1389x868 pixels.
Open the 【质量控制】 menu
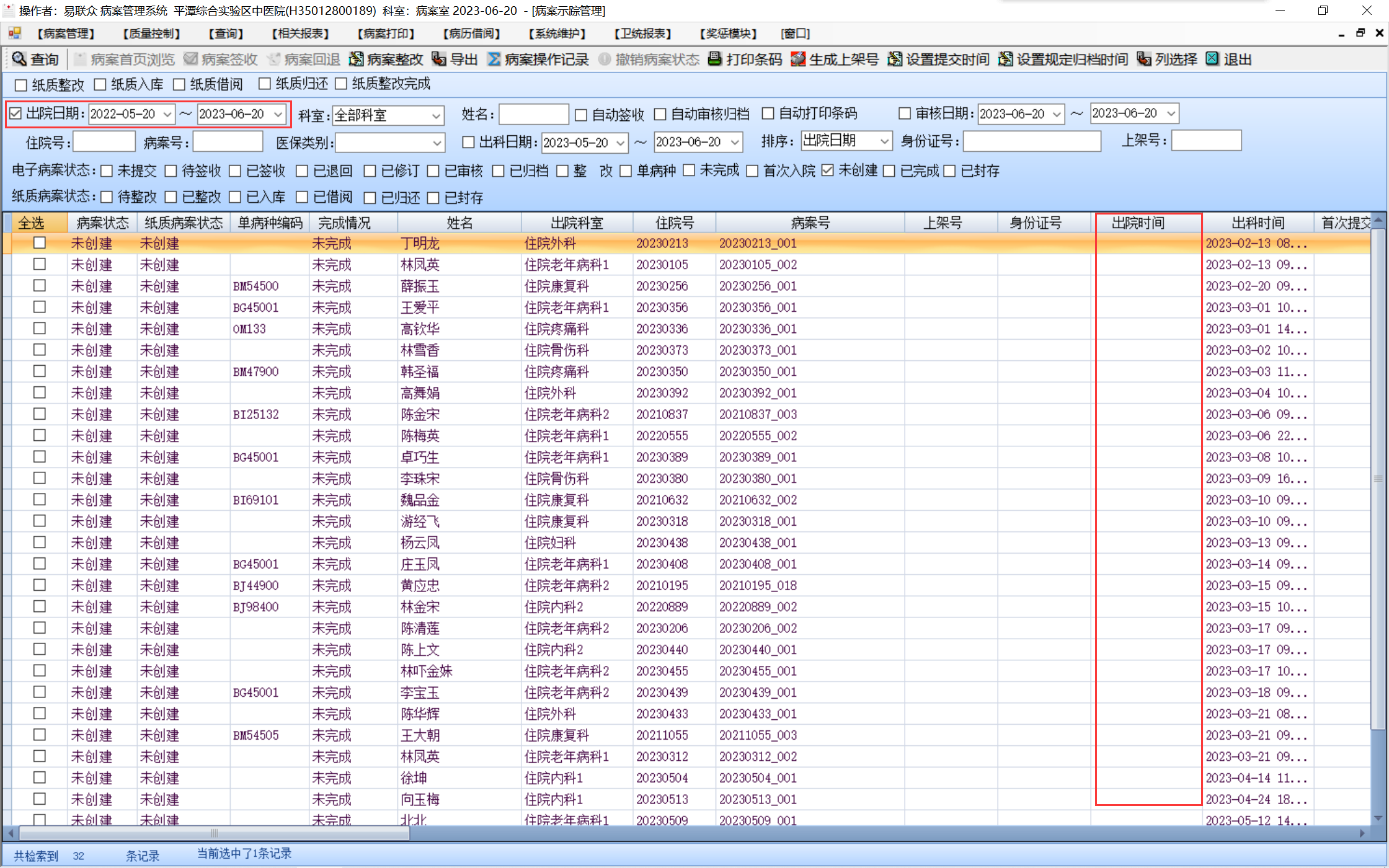[x=151, y=33]
